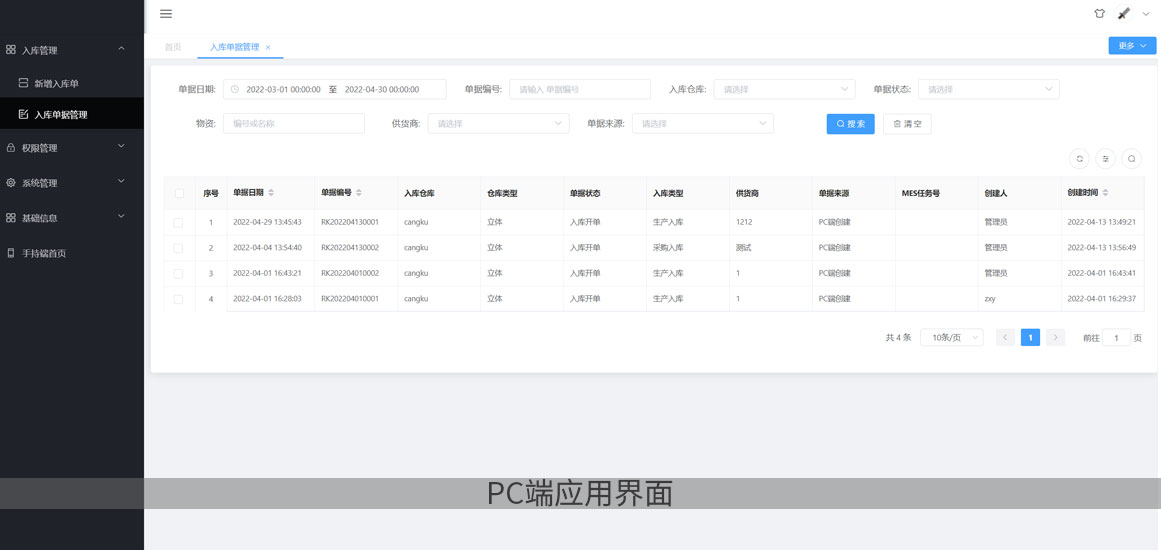The width and height of the screenshot is (1161, 550).
Task: Open the column settings icon
Action: [x=1105, y=159]
